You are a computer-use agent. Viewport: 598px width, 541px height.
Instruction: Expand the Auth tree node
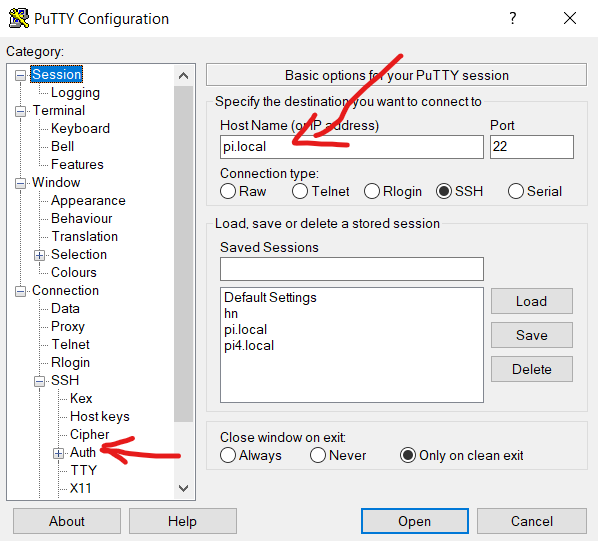58,453
